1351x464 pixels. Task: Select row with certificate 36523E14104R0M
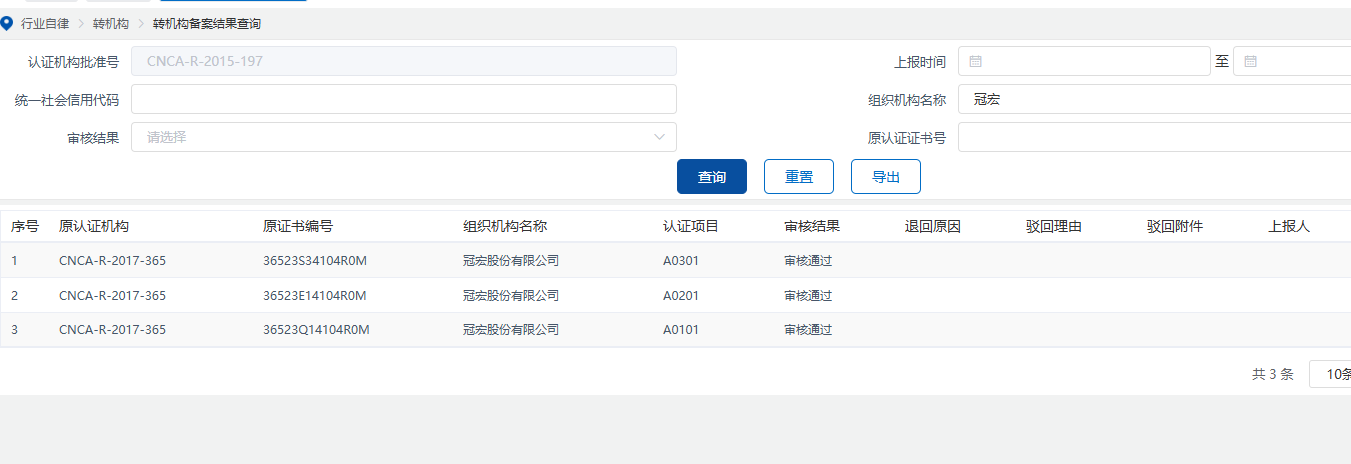315,295
